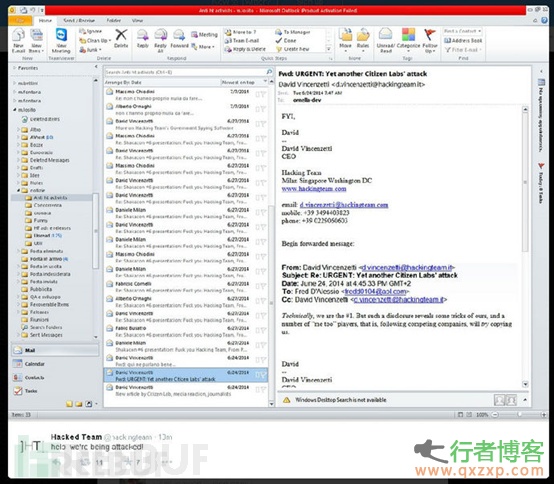The height and width of the screenshot is (484, 554).
Task: Click Reply & Delete quick step
Action: (x=245, y=49)
